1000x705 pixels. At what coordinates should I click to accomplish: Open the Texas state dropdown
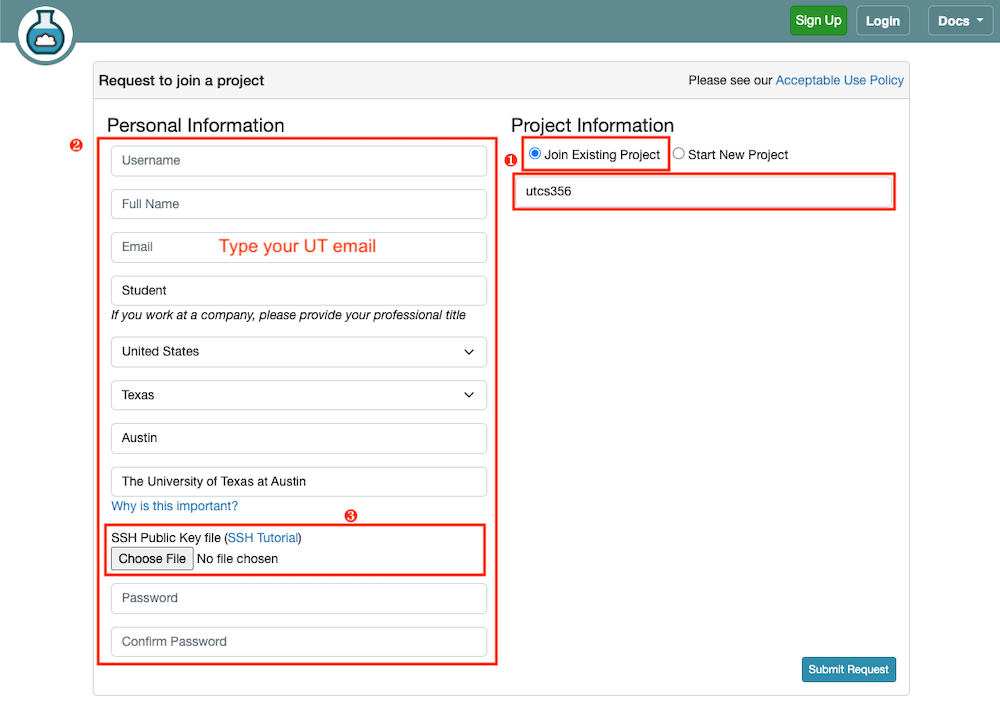298,395
